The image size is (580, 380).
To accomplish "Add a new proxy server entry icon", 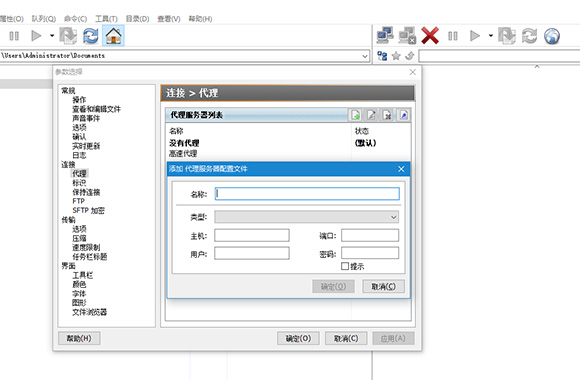I will [355, 115].
